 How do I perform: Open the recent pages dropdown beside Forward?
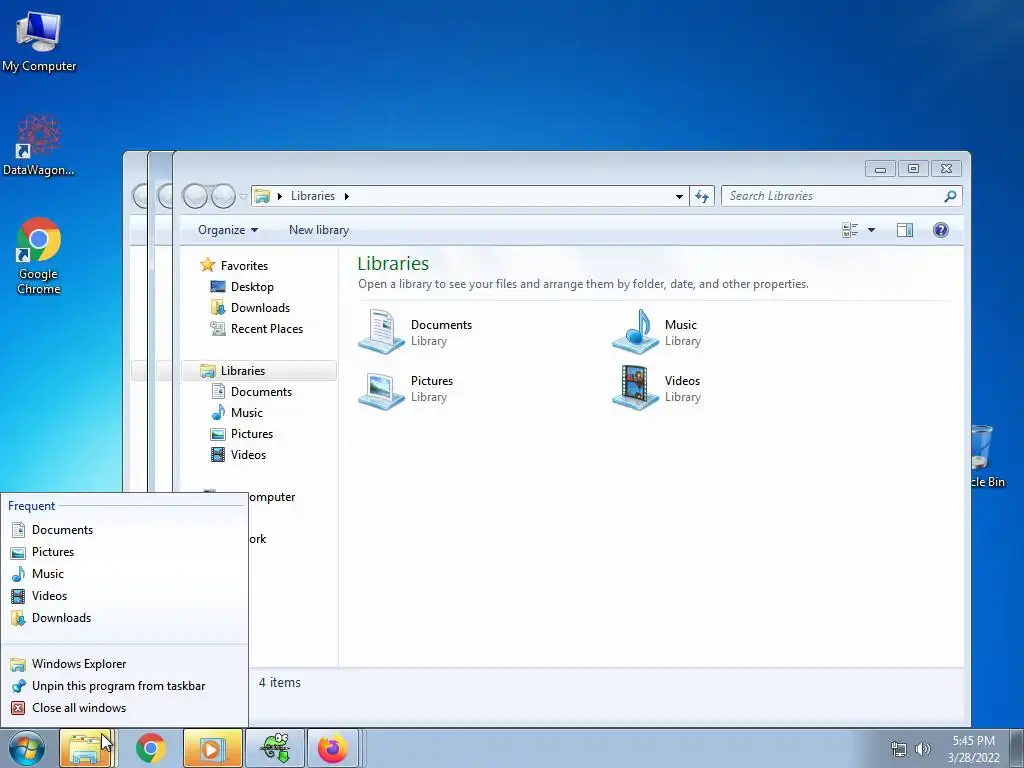(244, 196)
